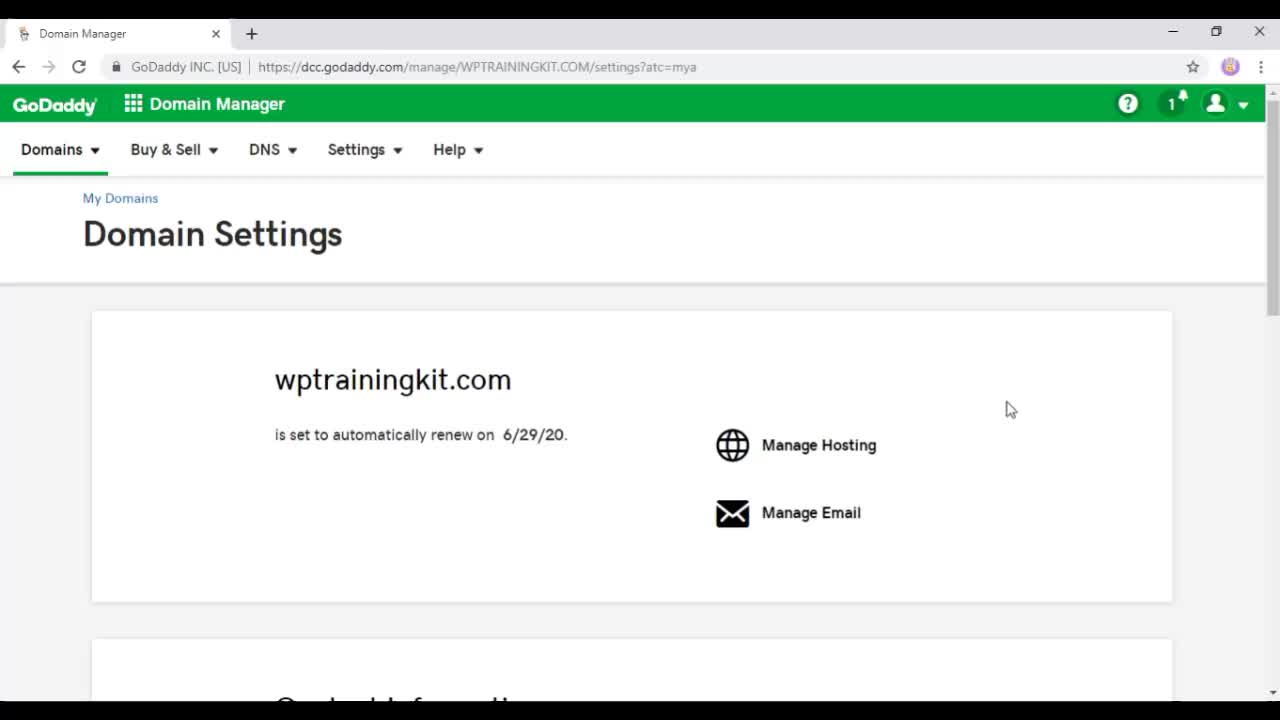Click the renewal date 6/29/20
The width and height of the screenshot is (1280, 720).
click(534, 435)
